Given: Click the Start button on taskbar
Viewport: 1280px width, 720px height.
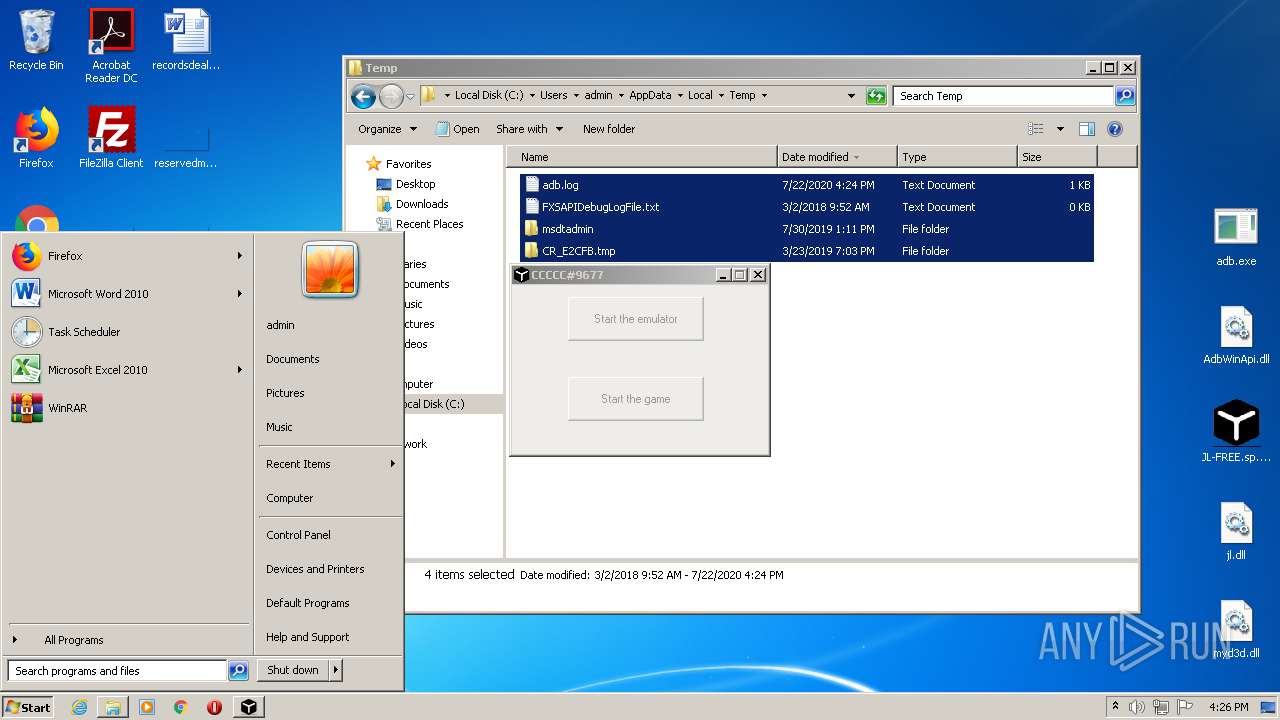Looking at the screenshot, I should tap(28, 707).
